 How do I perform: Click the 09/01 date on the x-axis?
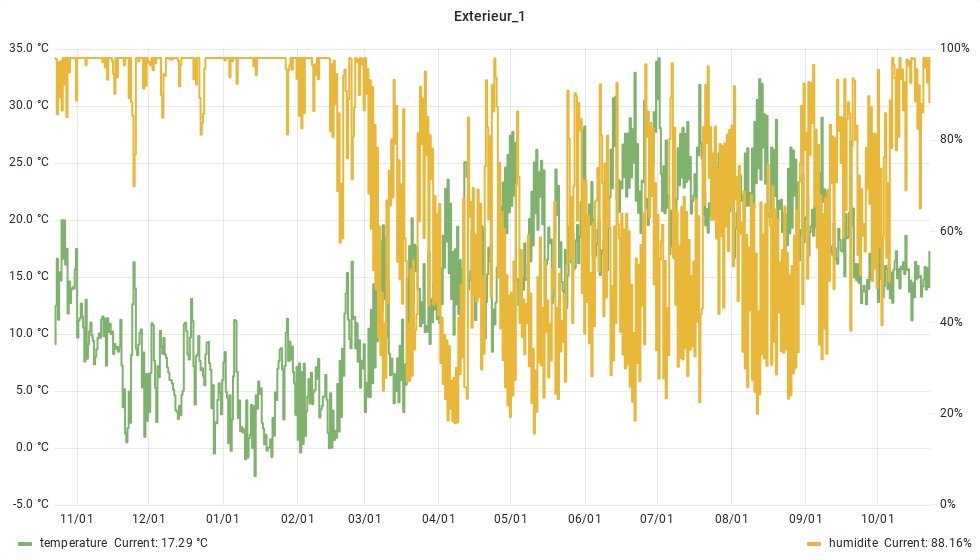[x=805, y=519]
